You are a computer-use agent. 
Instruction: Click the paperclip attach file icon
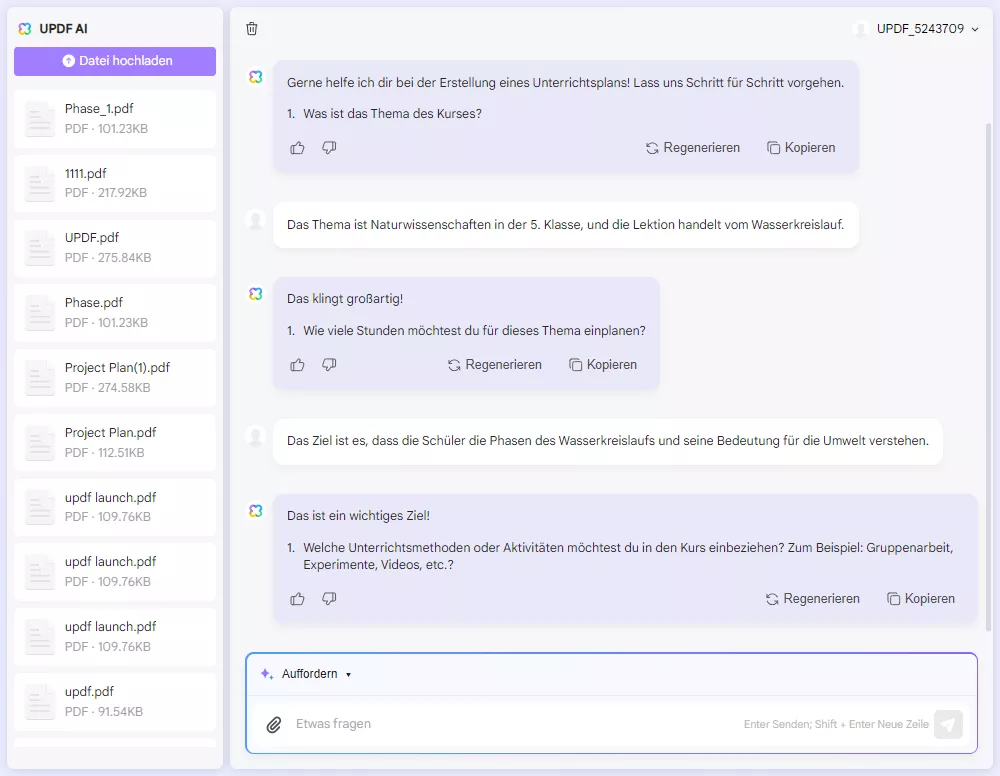[274, 724]
